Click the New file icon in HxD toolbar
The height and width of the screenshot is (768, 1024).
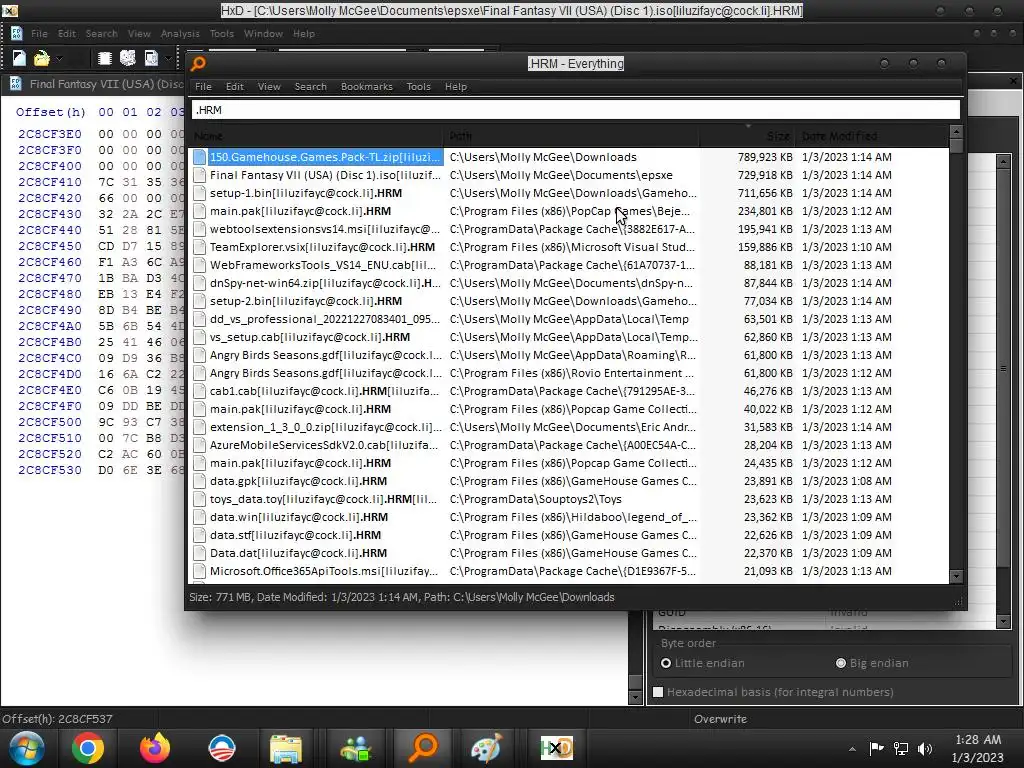[x=19, y=59]
